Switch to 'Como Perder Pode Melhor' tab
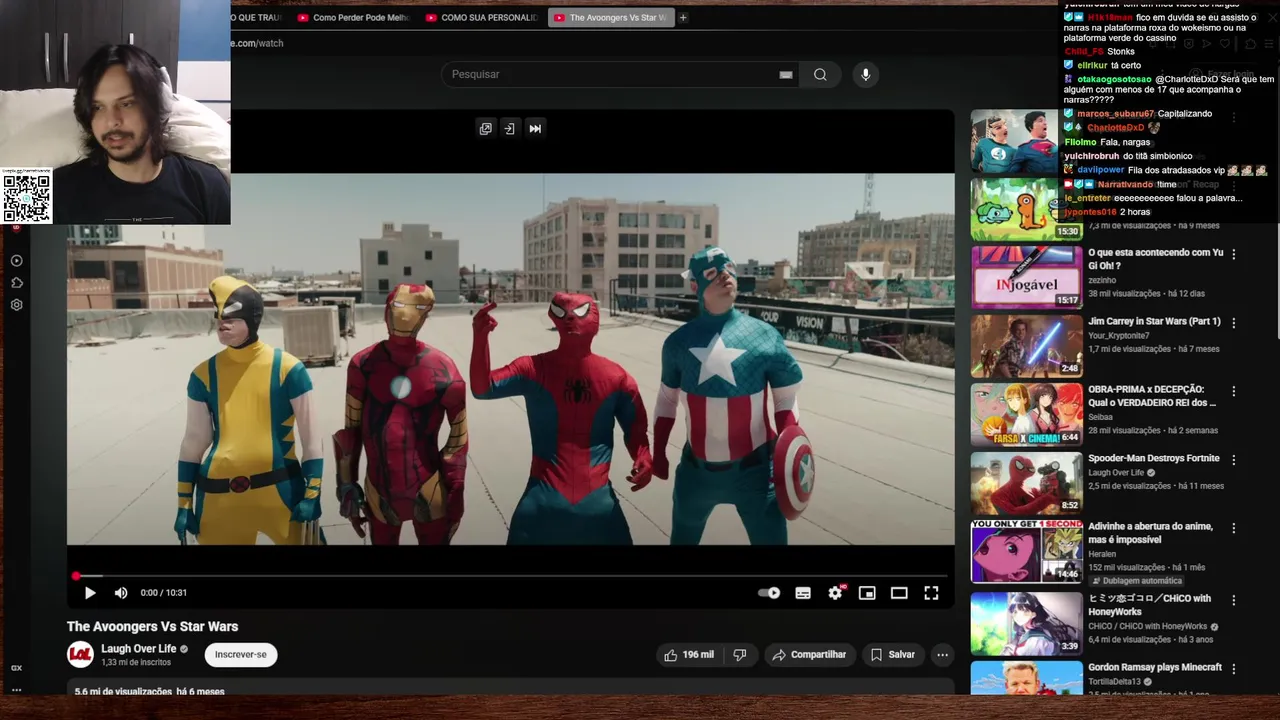The height and width of the screenshot is (720, 1280). pyautogui.click(x=354, y=17)
